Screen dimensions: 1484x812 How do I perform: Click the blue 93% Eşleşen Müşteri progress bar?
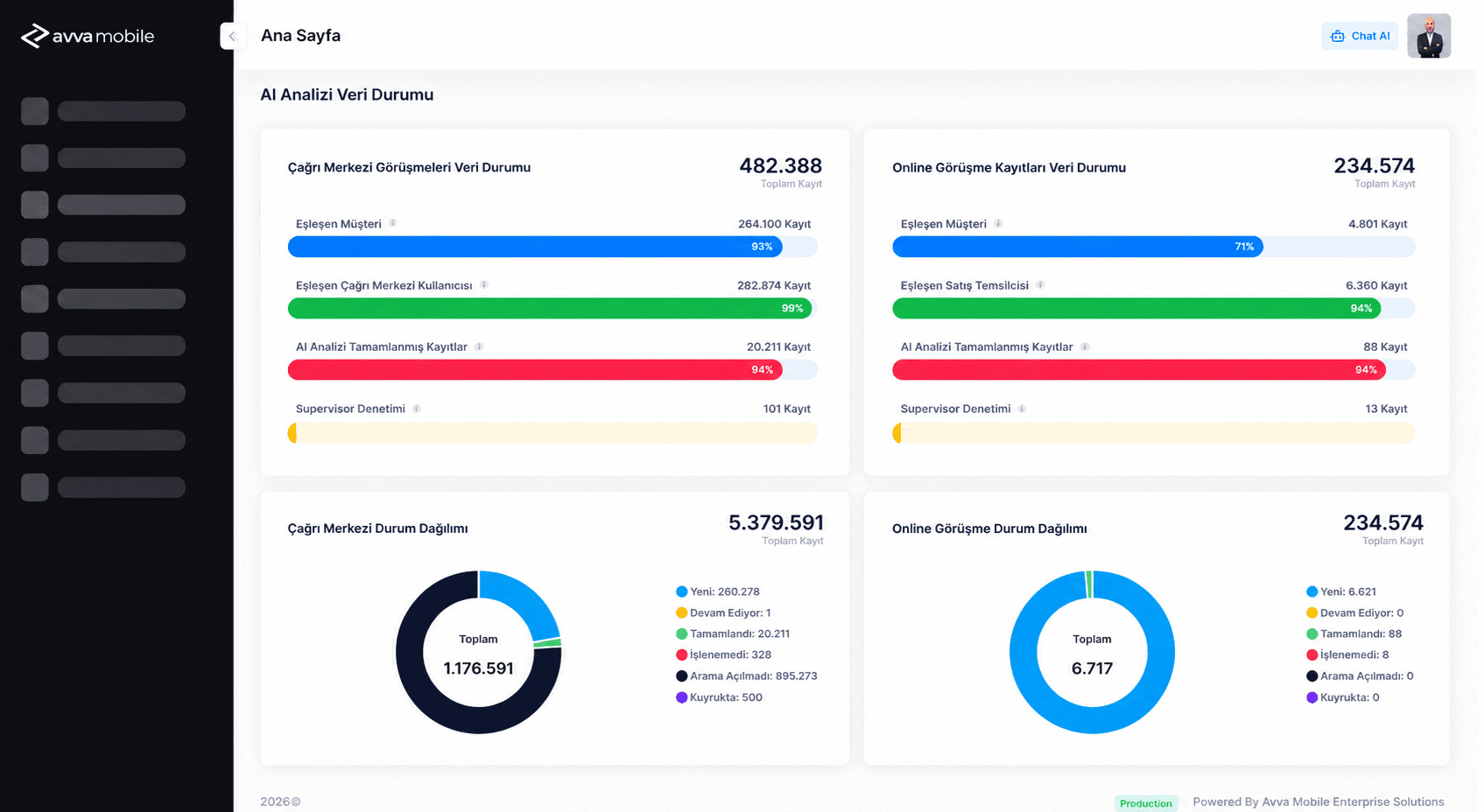coord(535,247)
